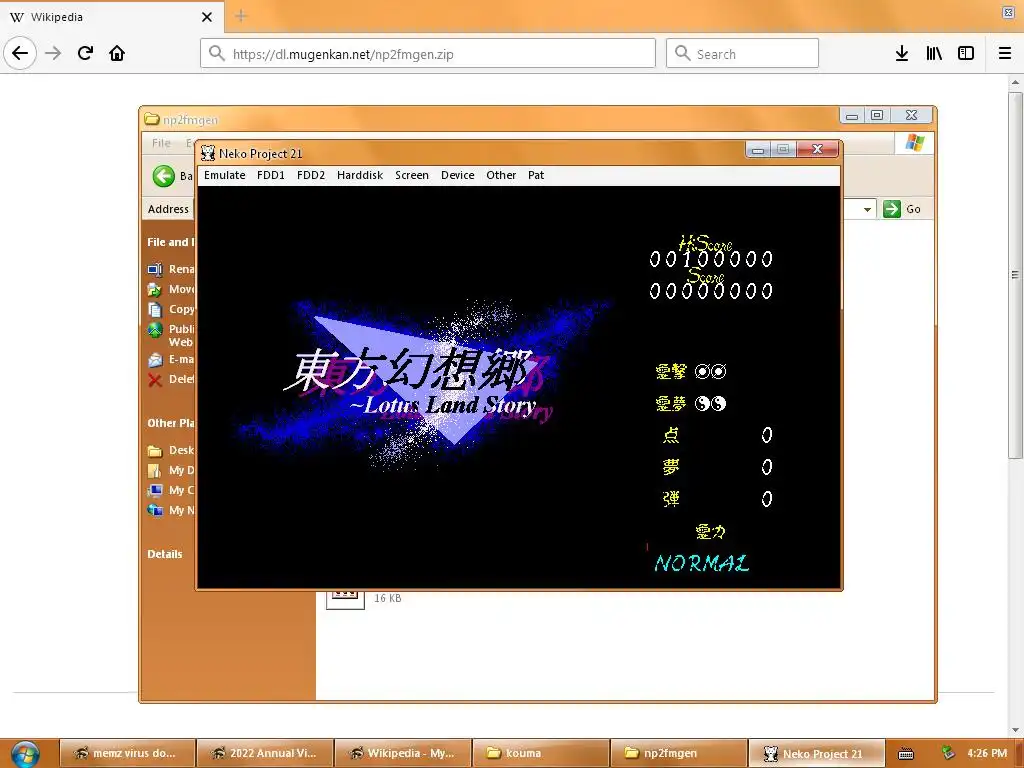
Task: Click the Windows flag logo in np2fmgen window
Action: coord(914,143)
